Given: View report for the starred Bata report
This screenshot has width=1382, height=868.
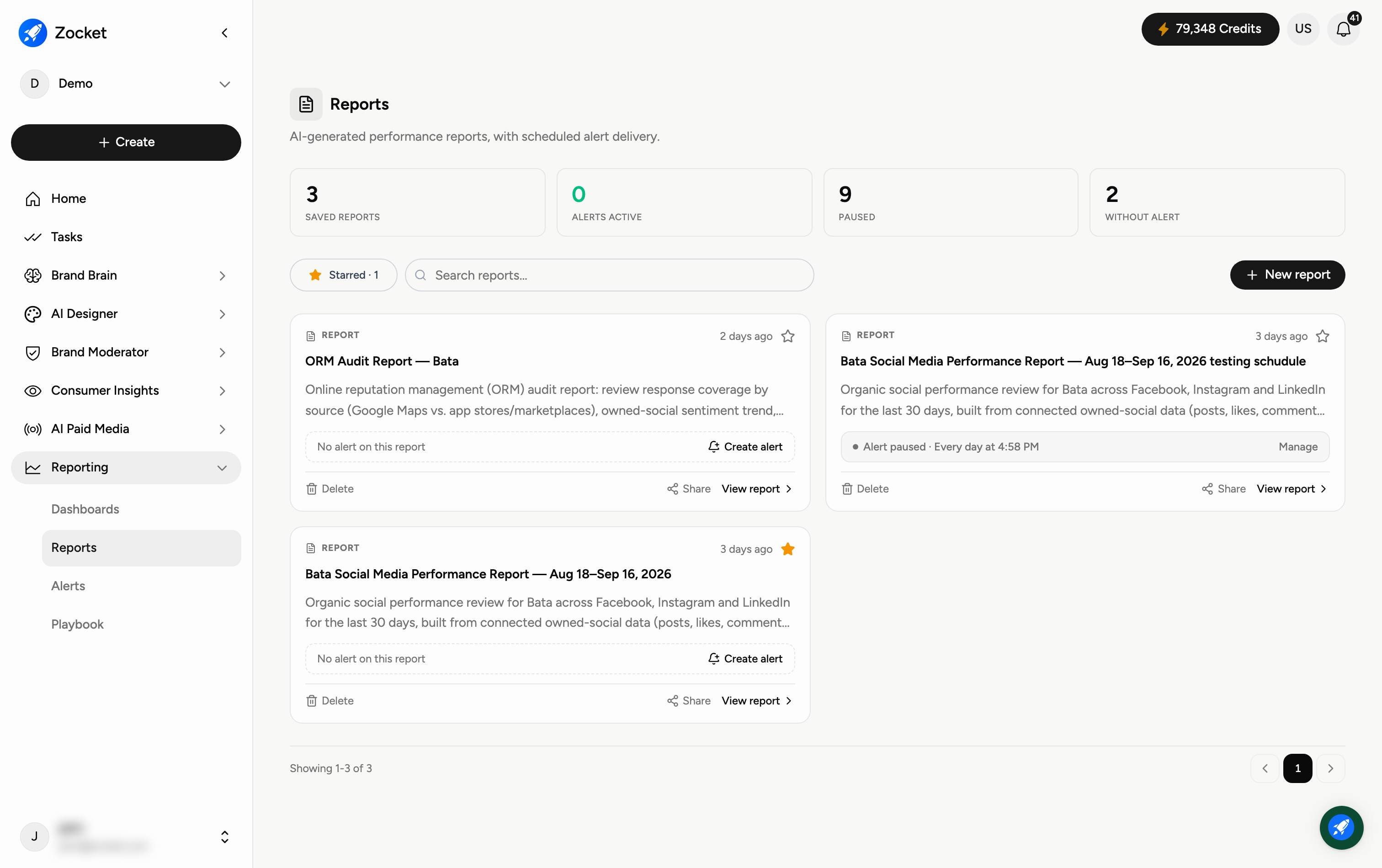Looking at the screenshot, I should tap(757, 700).
